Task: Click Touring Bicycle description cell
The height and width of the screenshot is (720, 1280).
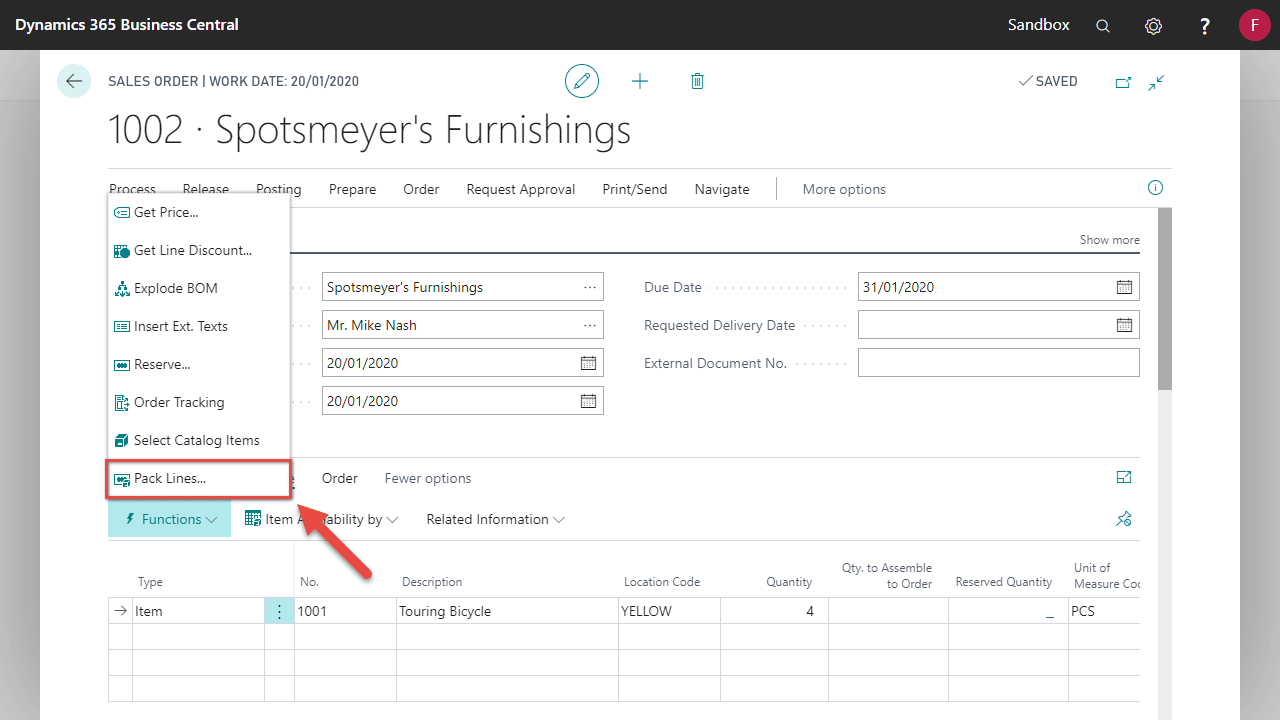Action: tap(507, 611)
